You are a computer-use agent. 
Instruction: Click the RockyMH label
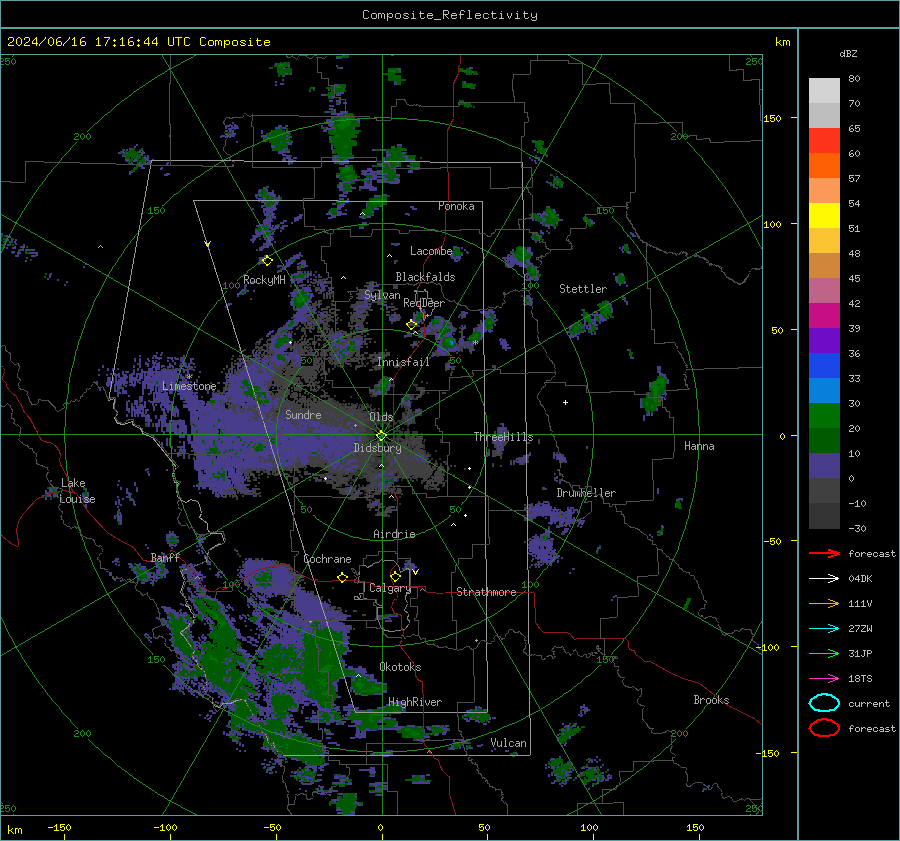click(x=264, y=280)
